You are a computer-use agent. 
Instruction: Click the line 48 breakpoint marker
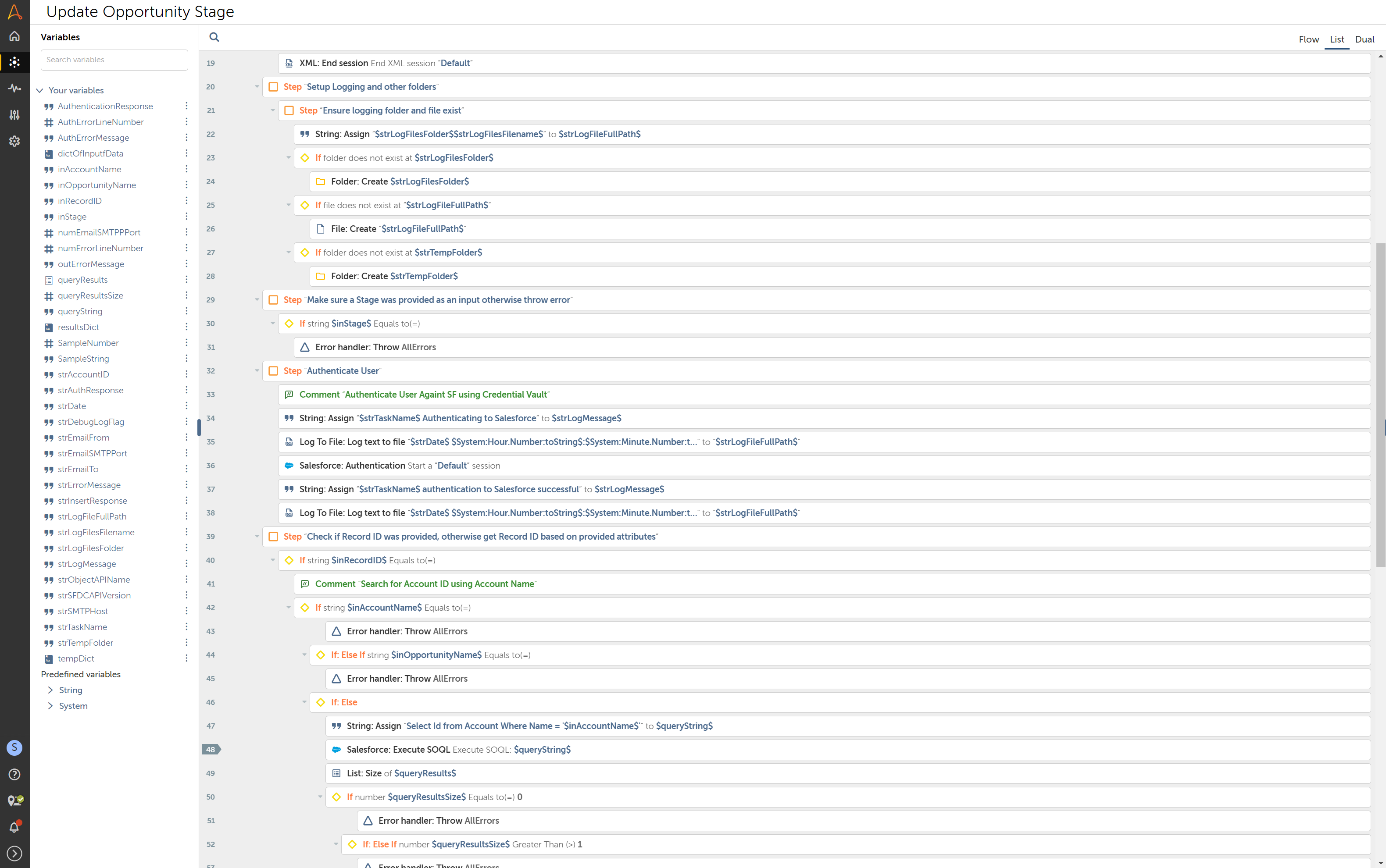(211, 749)
